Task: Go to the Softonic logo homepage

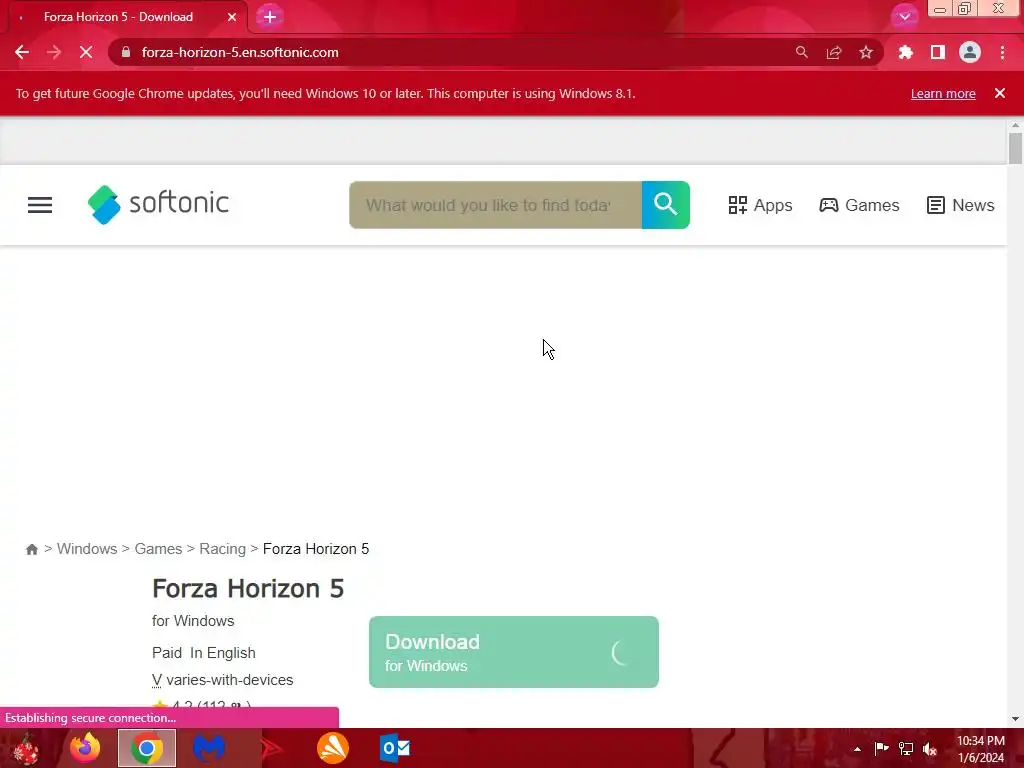Action: (x=159, y=204)
